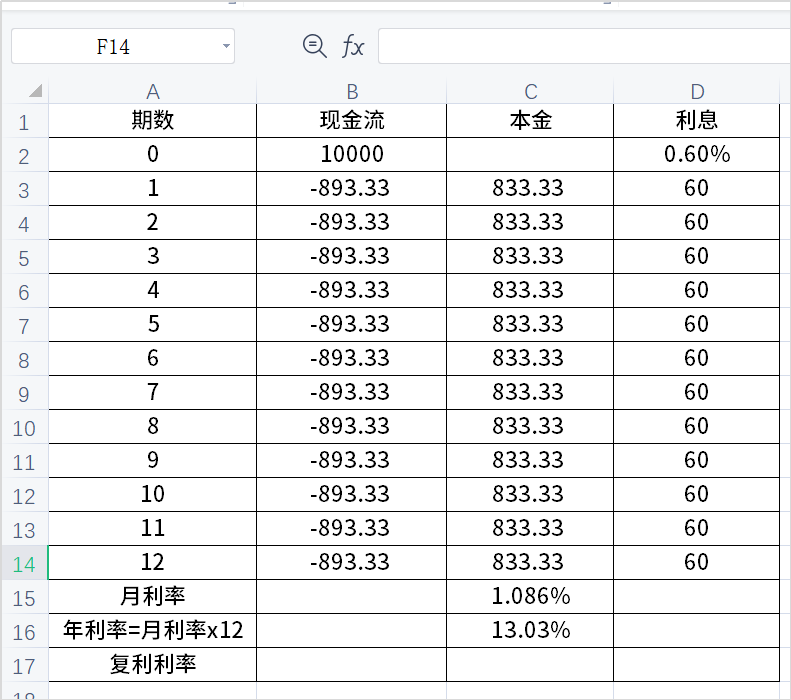Click the interest 60 cell in row 3

tap(697, 189)
